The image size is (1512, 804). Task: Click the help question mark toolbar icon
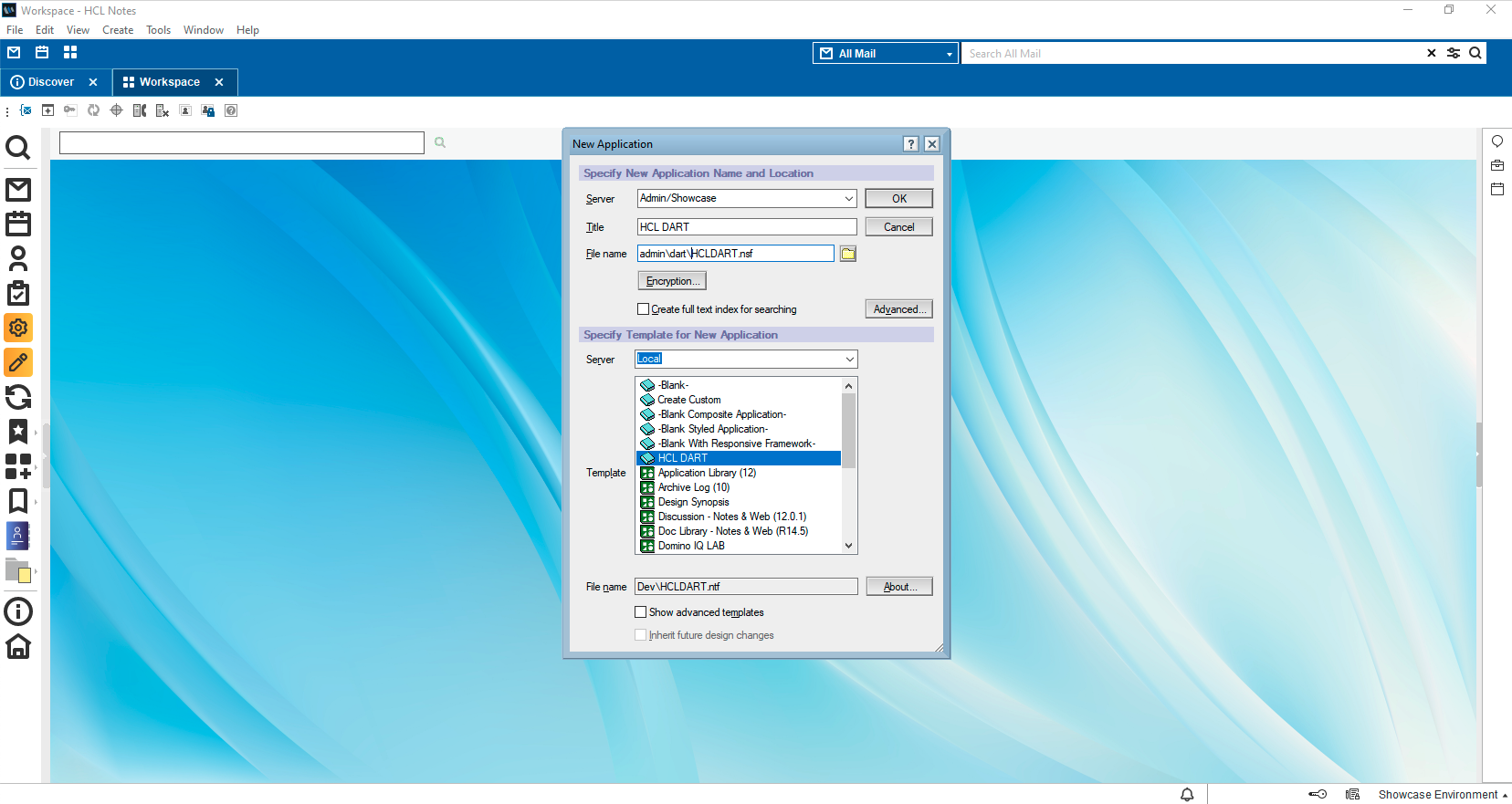point(231,110)
